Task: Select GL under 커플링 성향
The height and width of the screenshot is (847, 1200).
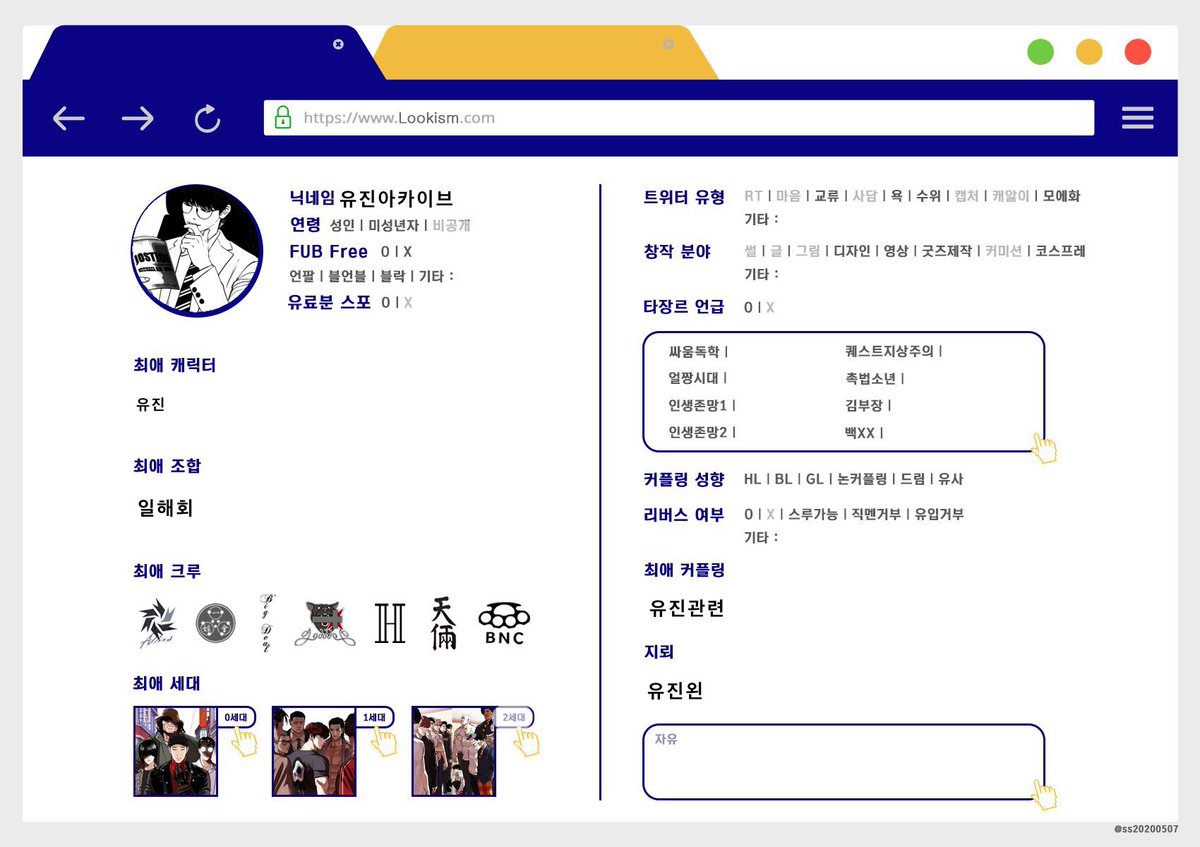Action: pyautogui.click(x=815, y=479)
